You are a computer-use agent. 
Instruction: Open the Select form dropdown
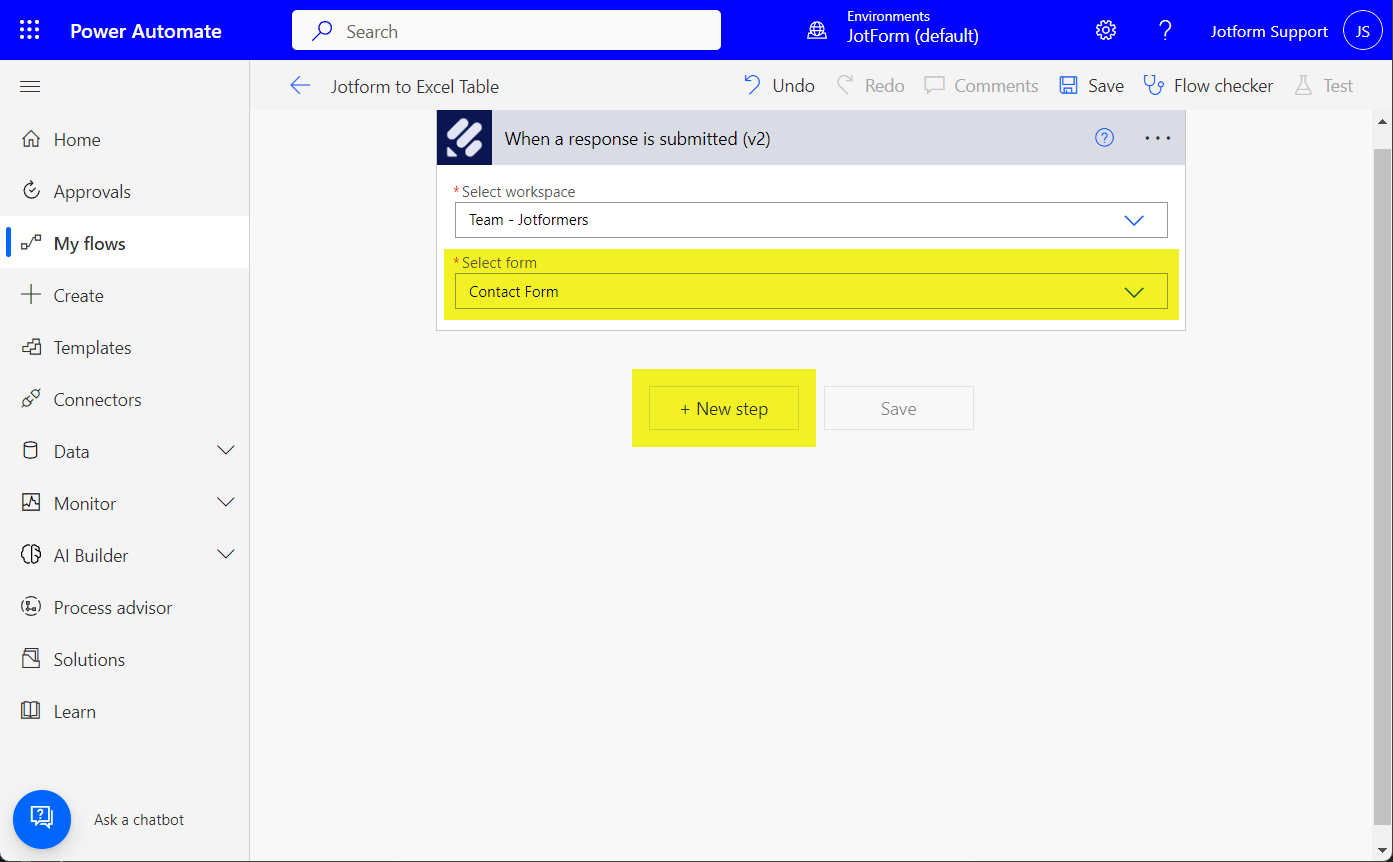811,292
